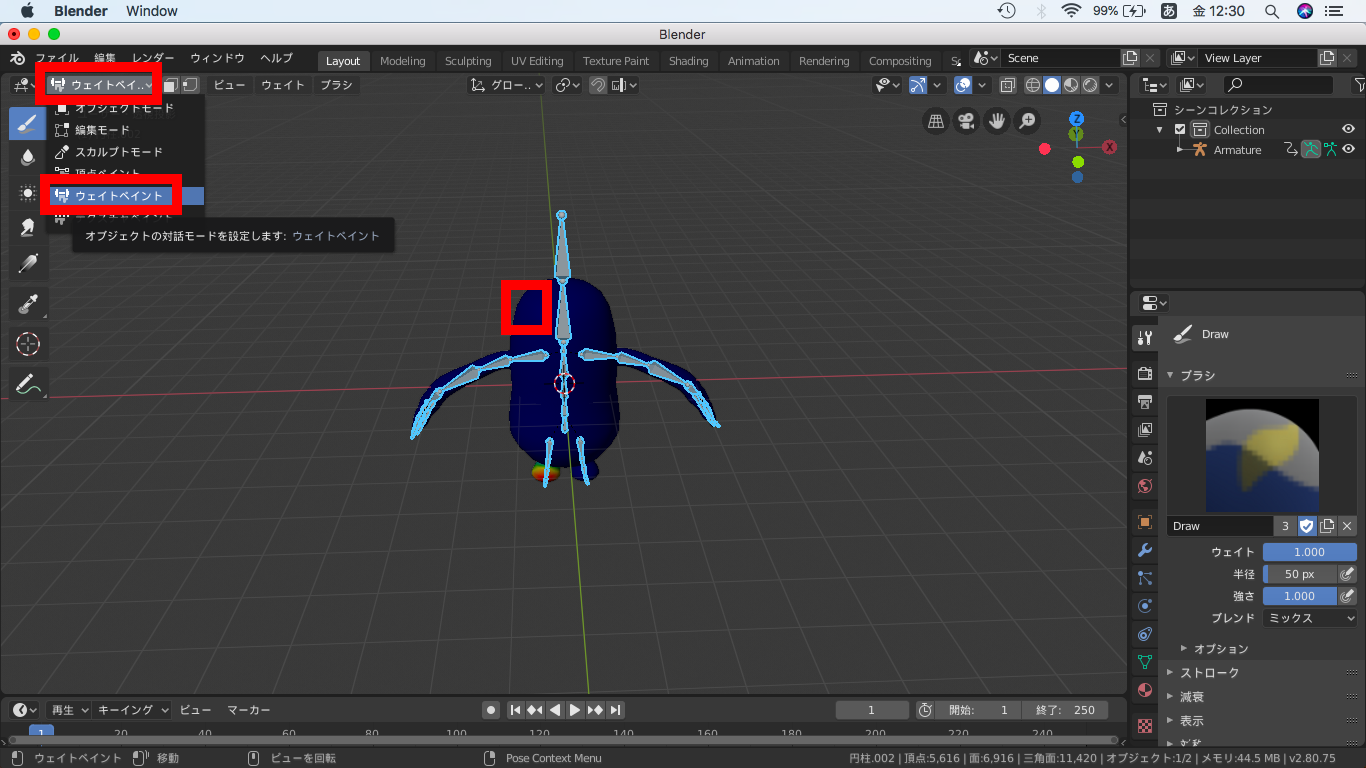1366x768 pixels.
Task: Open the Active Tool properties tab
Action: pyautogui.click(x=1145, y=338)
